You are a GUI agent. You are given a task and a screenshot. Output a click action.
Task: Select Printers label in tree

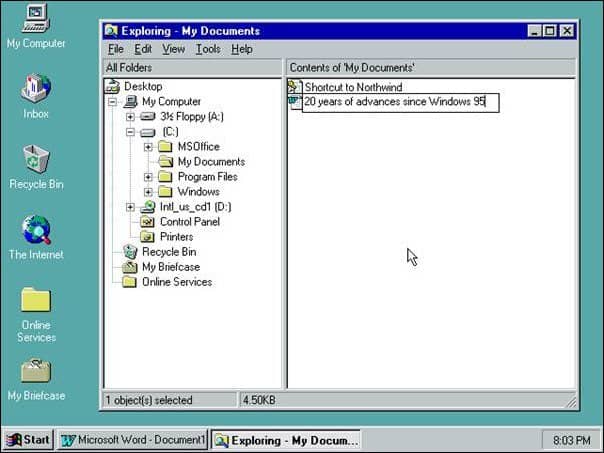(176, 237)
